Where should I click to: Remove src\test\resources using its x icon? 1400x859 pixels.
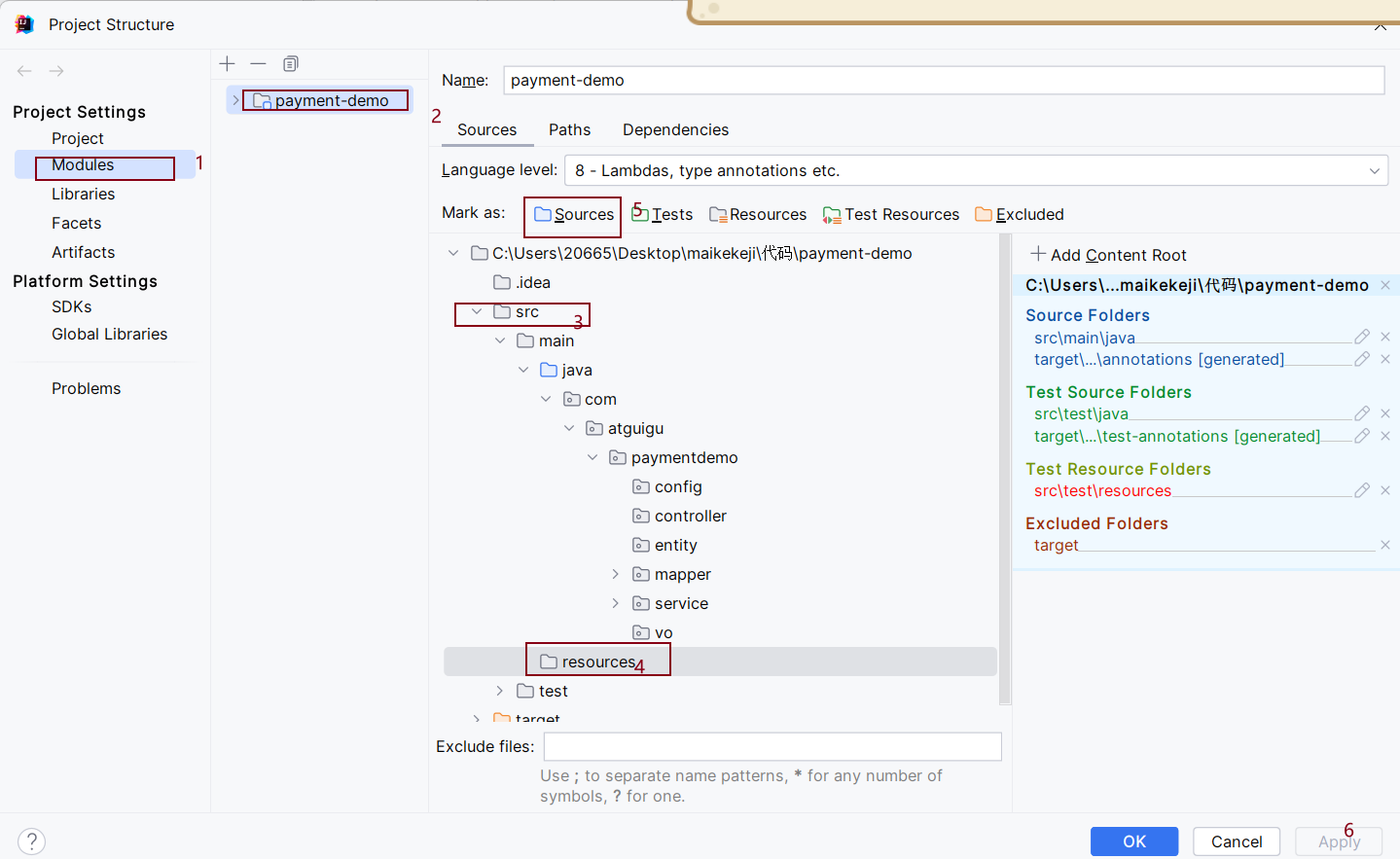tap(1384, 490)
